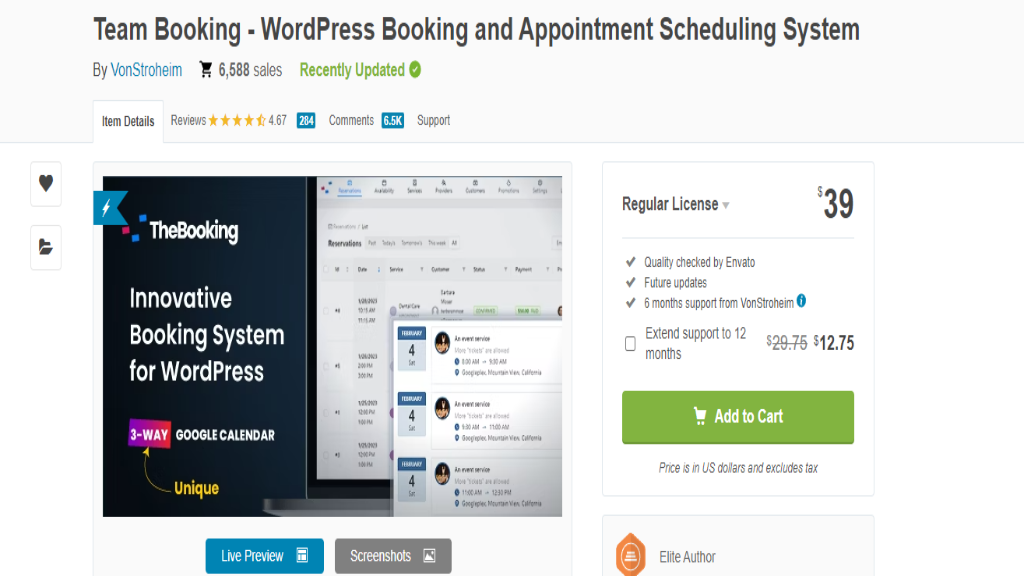
Task: Visit the VonStroheim author link
Action: (x=146, y=70)
